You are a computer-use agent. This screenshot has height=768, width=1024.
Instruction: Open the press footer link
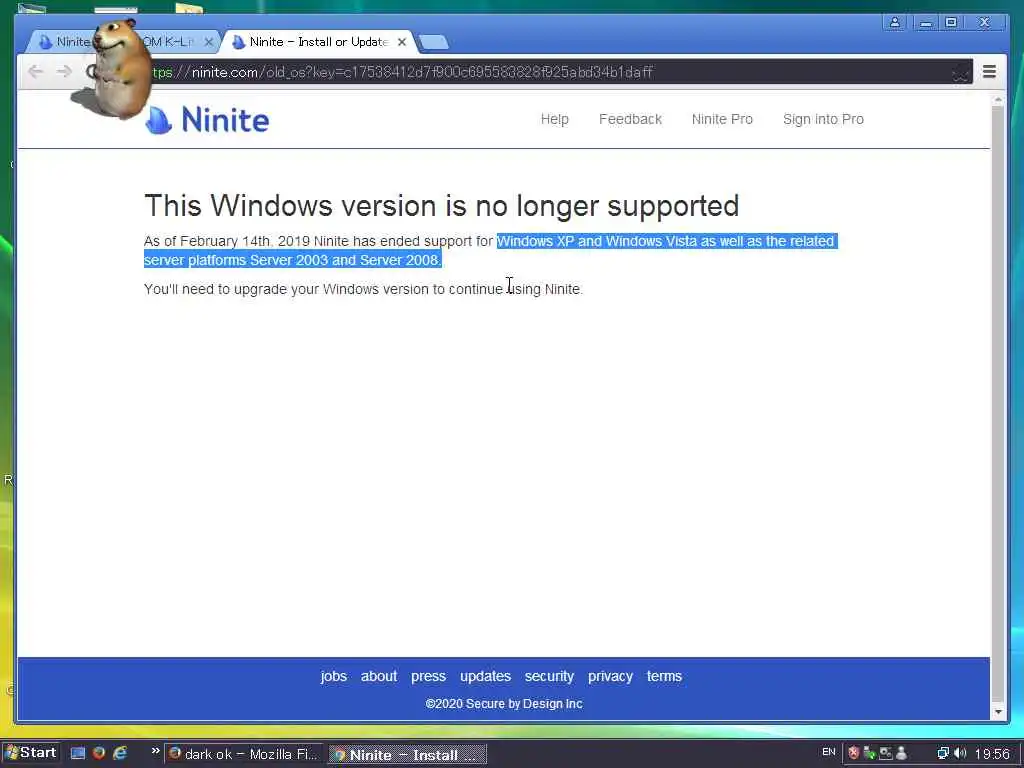click(428, 676)
